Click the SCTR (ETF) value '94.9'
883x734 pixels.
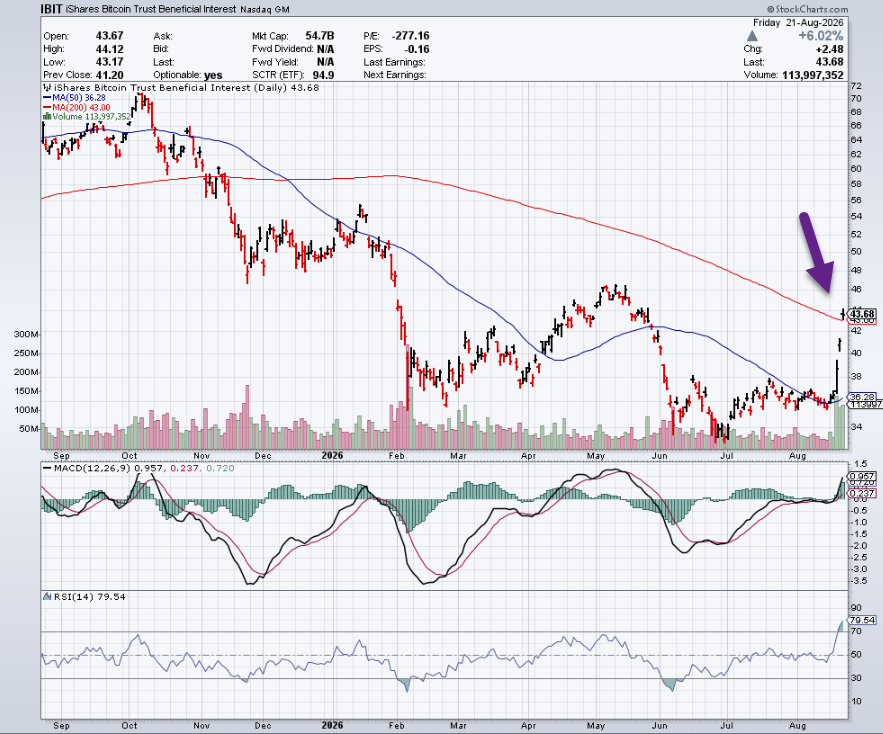pos(323,75)
